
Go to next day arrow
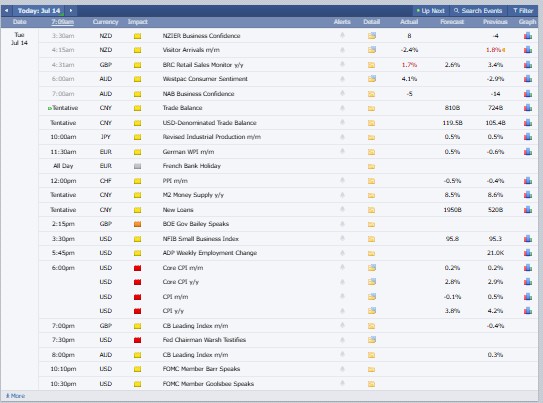pyautogui.click(x=71, y=10)
